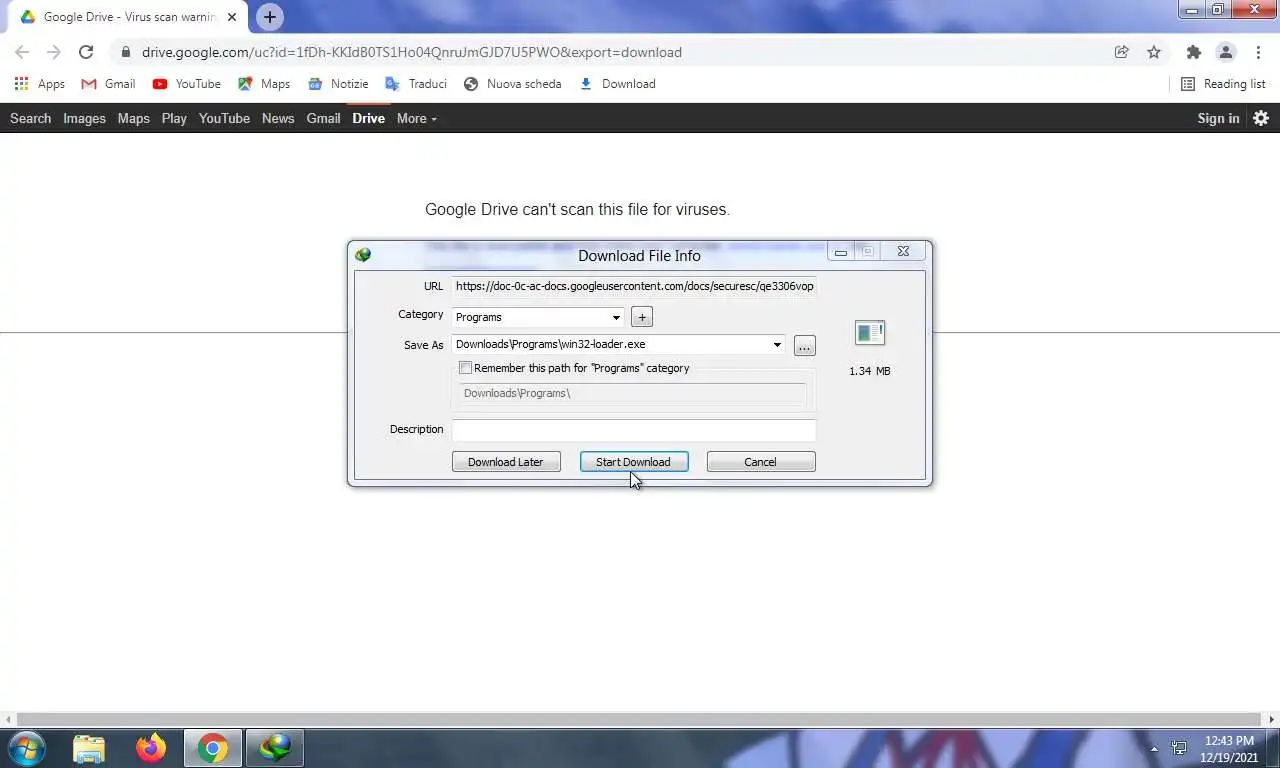Click the Download Later button

pyautogui.click(x=506, y=461)
